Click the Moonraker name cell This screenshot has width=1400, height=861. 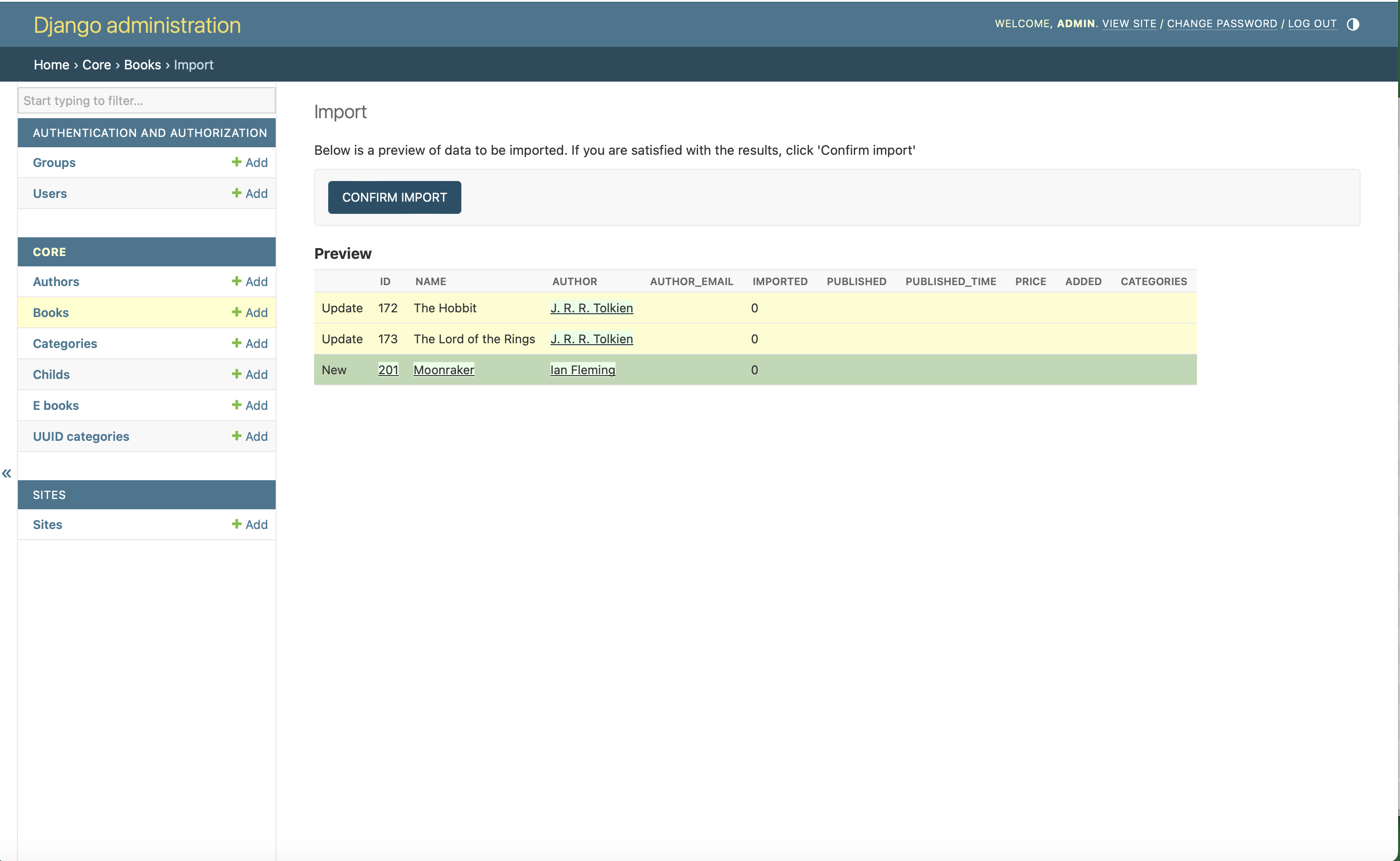point(444,370)
